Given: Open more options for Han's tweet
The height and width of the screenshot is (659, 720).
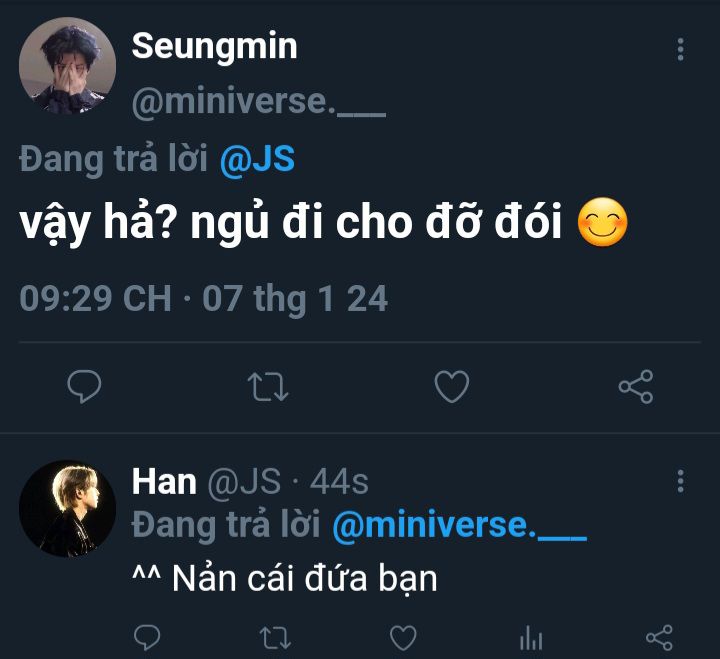Looking at the screenshot, I should point(681,481).
